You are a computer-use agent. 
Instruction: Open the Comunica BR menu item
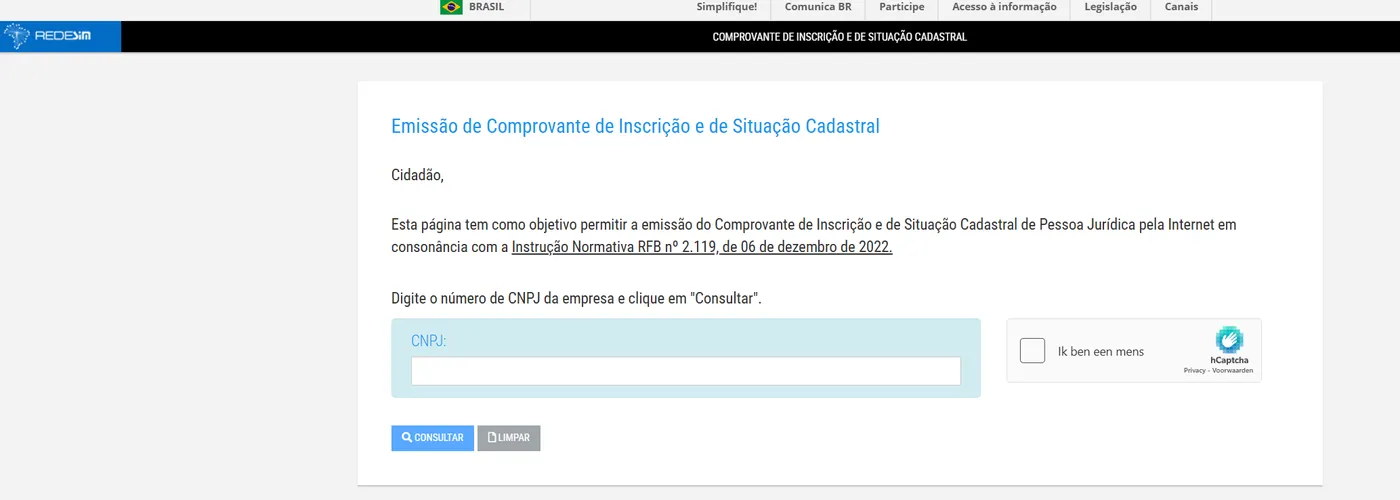(818, 7)
